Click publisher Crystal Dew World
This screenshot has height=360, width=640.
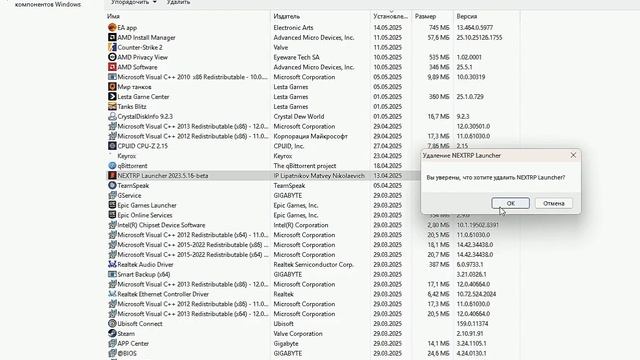[298, 116]
